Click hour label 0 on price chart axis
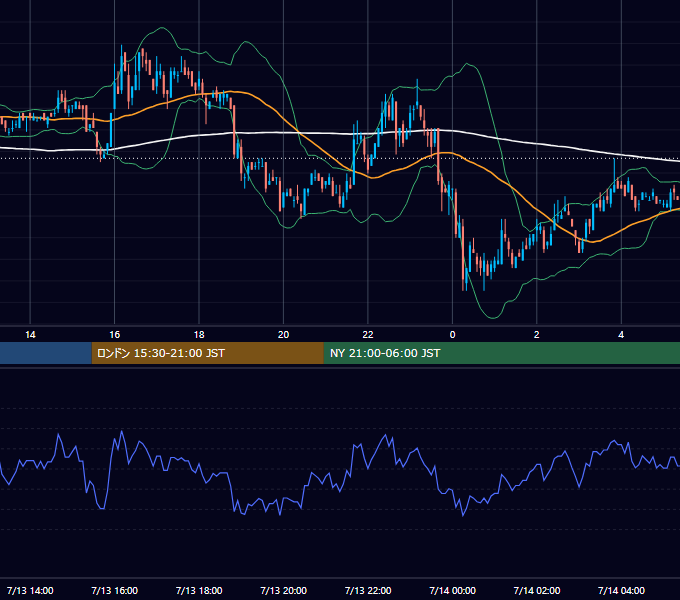The image size is (680, 600). pyautogui.click(x=452, y=335)
